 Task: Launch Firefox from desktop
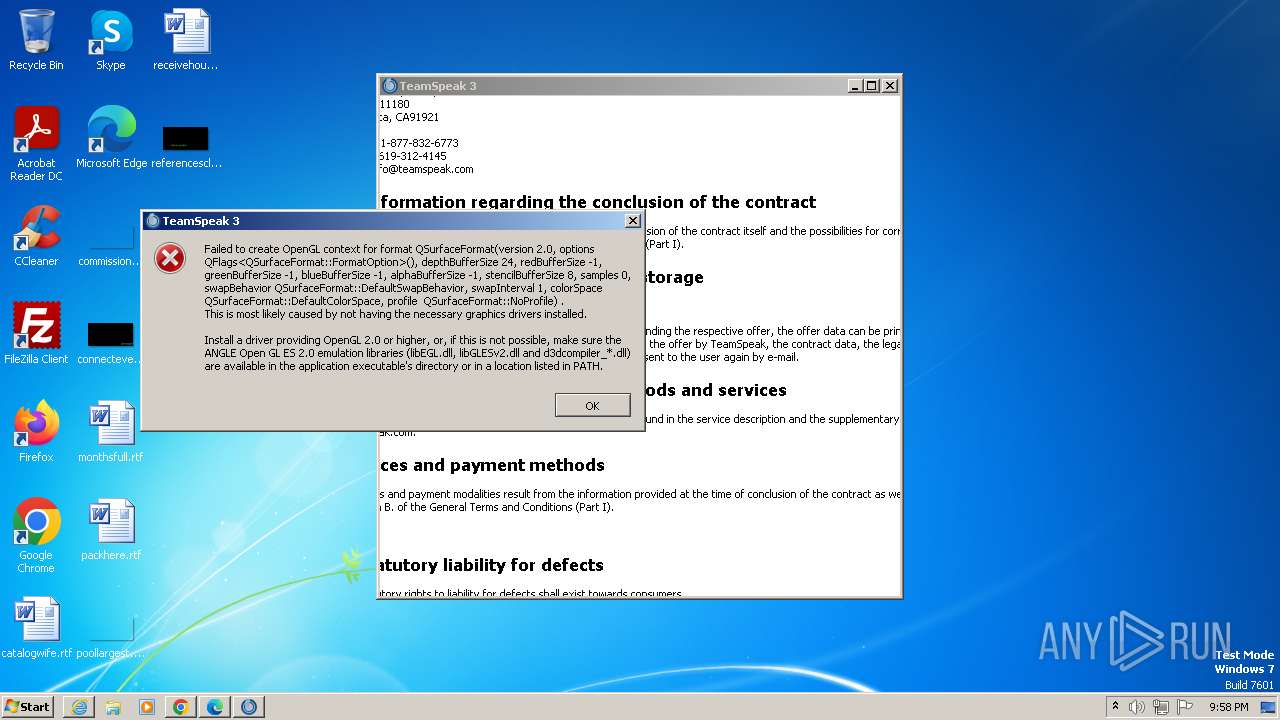coord(36,432)
